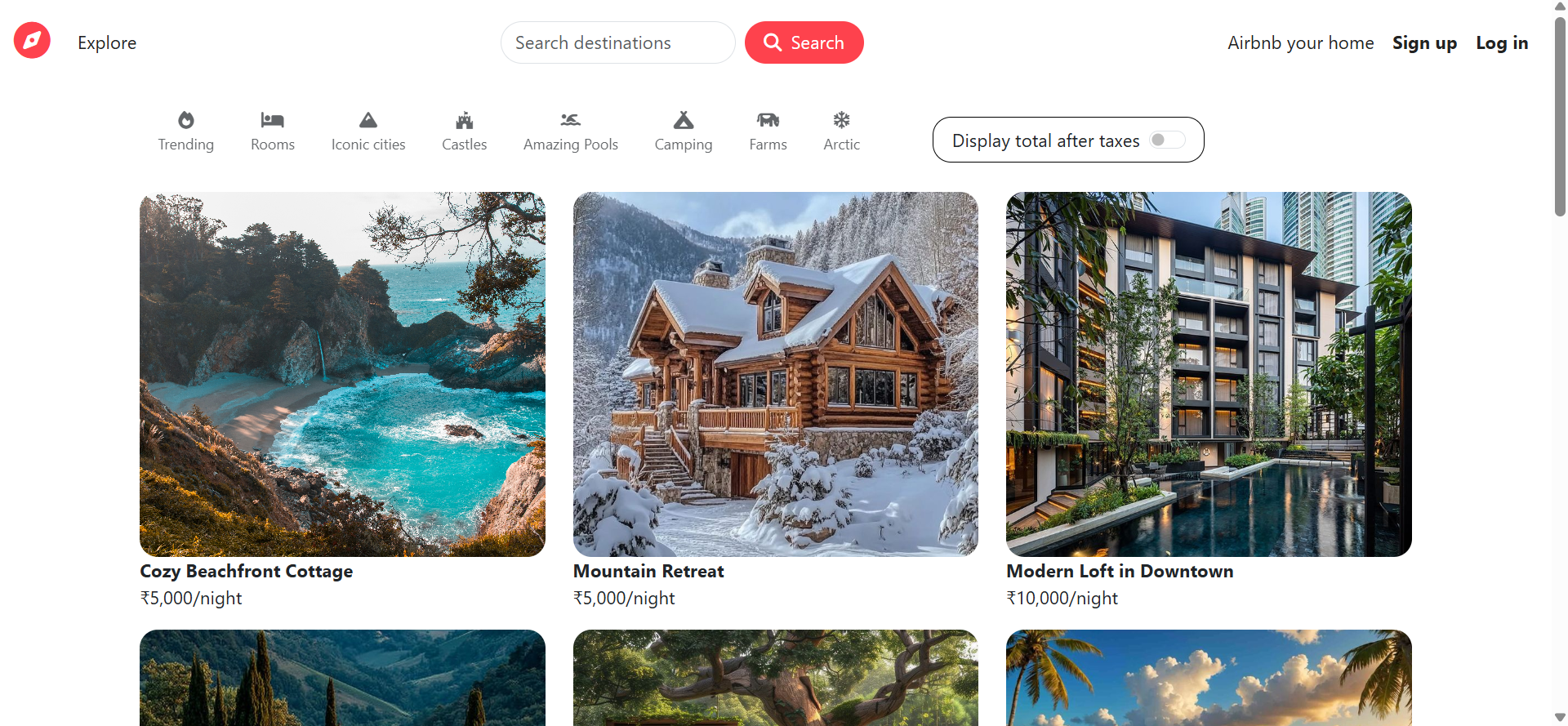Open the Castles category label
The height and width of the screenshot is (726, 1568).
465,145
